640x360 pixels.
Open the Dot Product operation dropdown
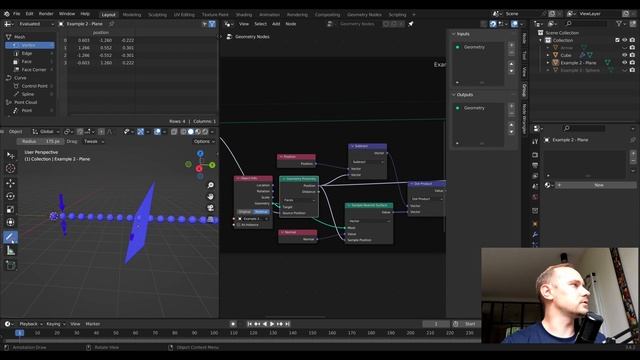point(426,199)
